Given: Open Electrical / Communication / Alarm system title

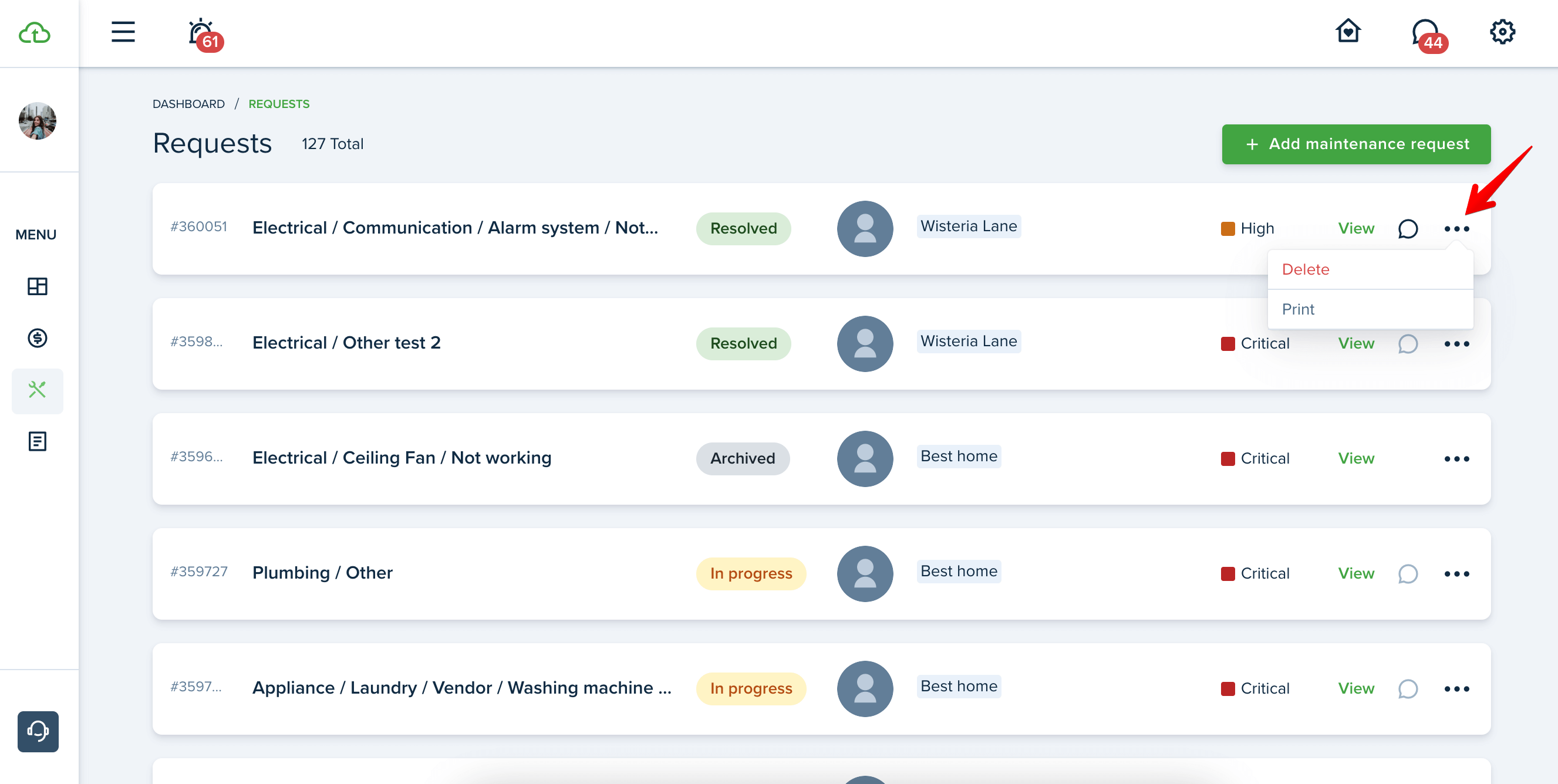Looking at the screenshot, I should 455,228.
